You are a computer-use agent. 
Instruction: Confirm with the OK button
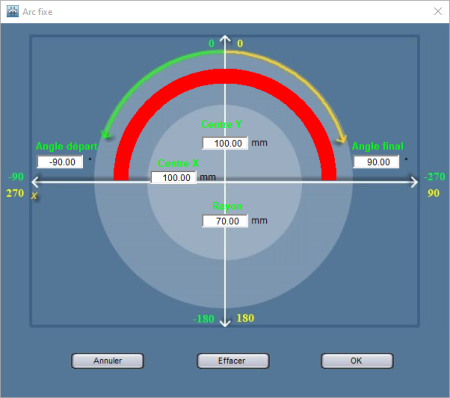point(357,361)
